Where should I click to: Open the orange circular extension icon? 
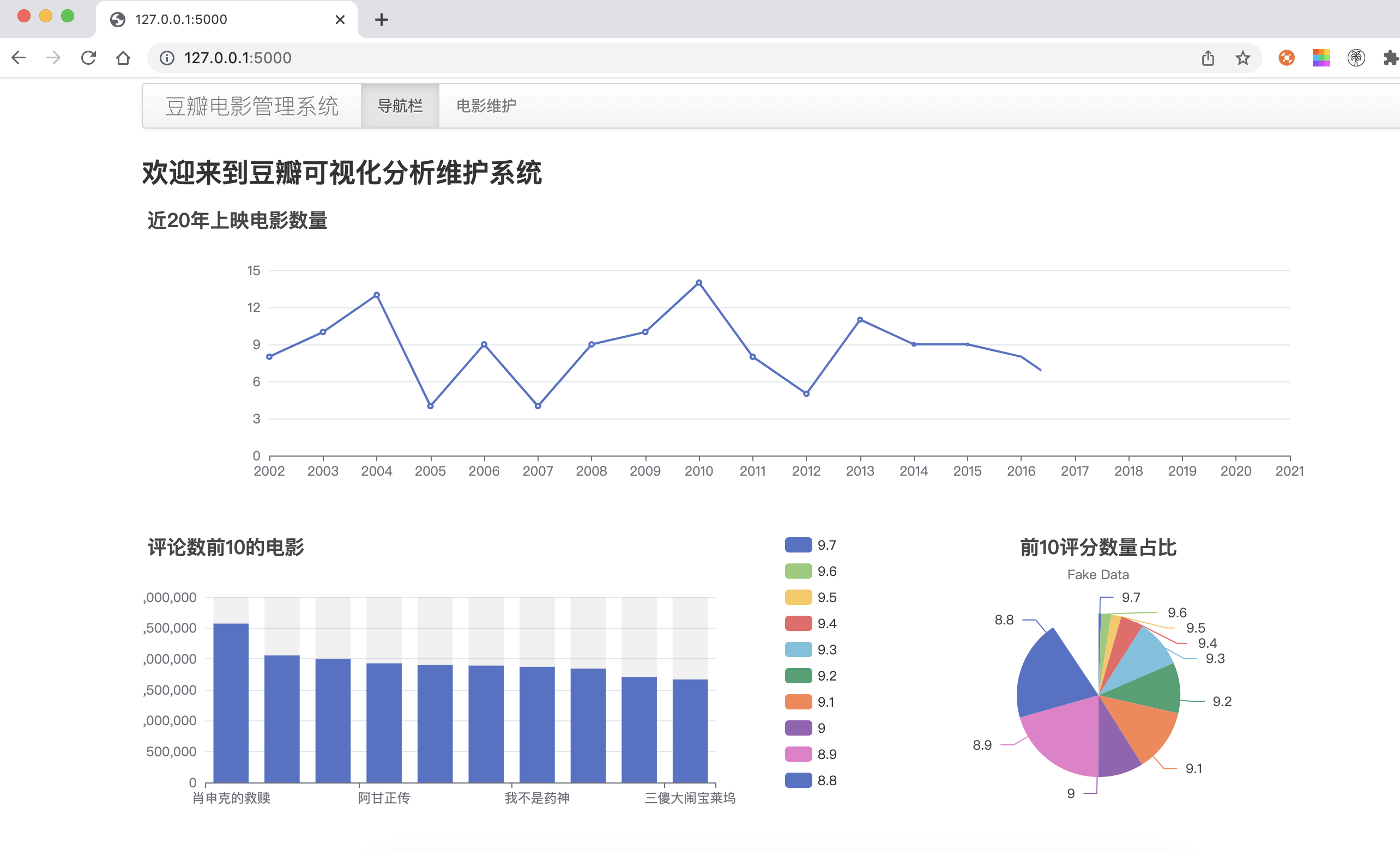pos(1287,58)
